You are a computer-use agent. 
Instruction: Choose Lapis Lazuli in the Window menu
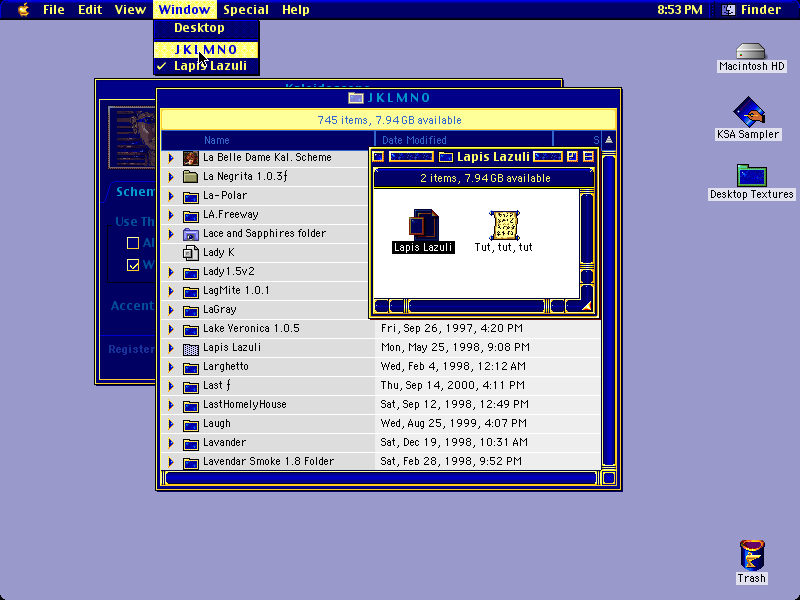coord(206,66)
